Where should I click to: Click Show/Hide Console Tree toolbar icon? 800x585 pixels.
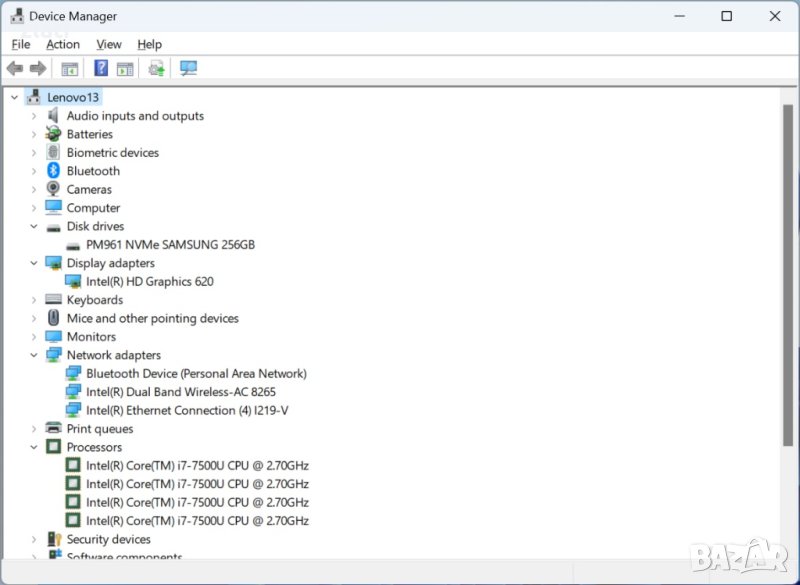[69, 68]
